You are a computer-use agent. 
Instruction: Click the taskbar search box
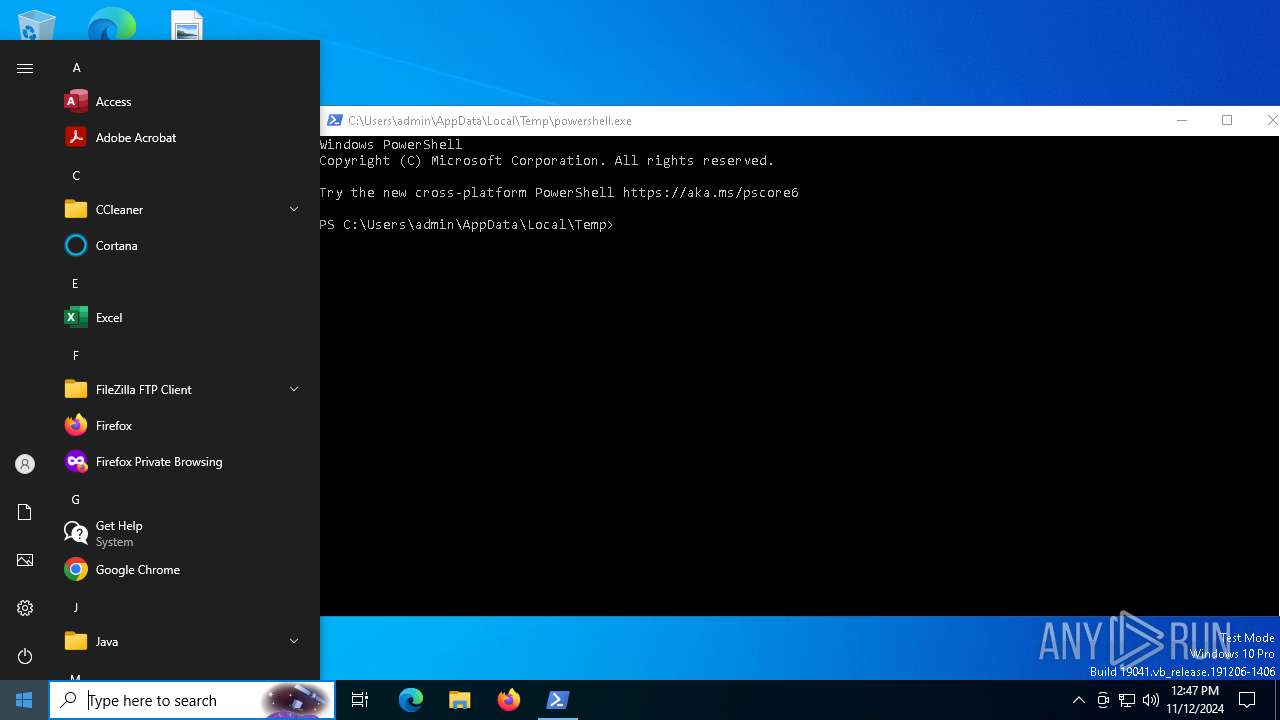pos(192,700)
